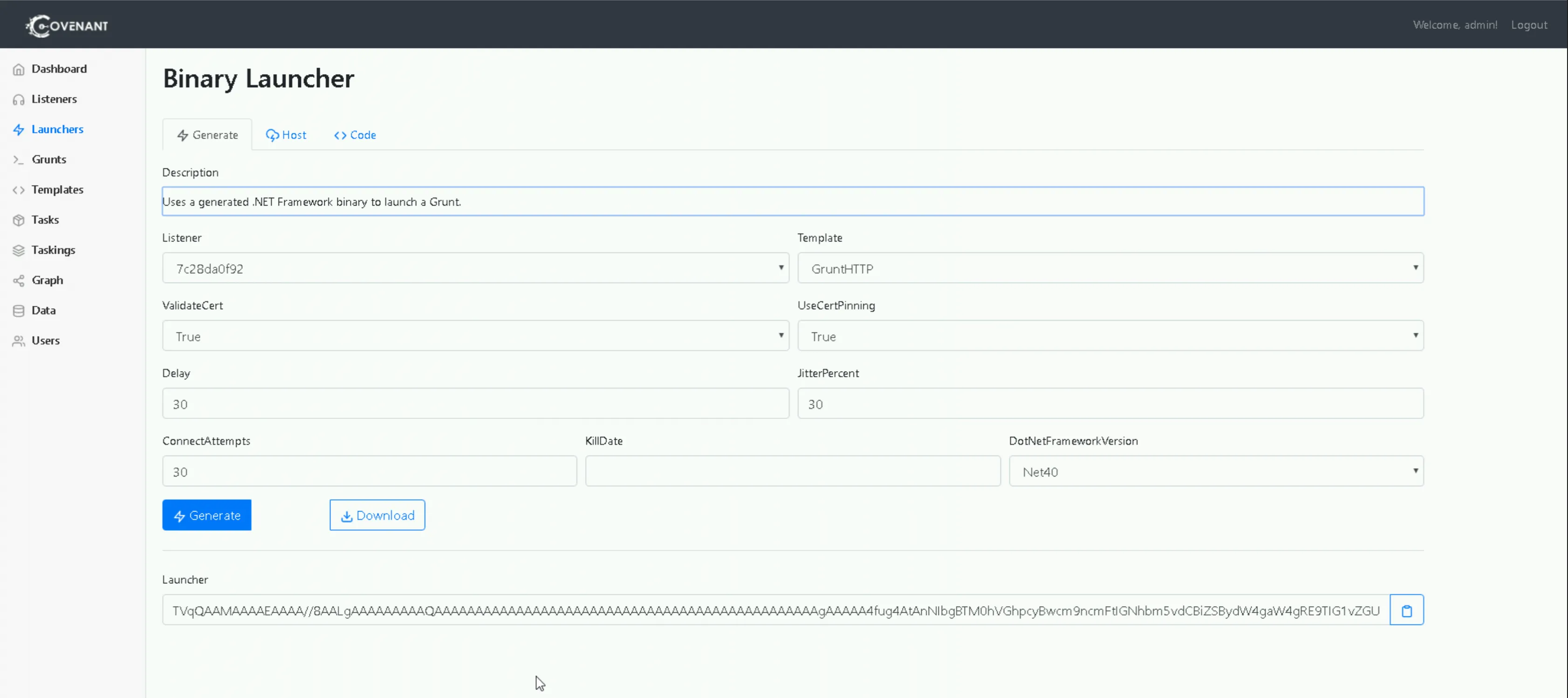Viewport: 1568px width, 698px height.
Task: Copy launcher string with clipboard icon
Action: (1406, 610)
